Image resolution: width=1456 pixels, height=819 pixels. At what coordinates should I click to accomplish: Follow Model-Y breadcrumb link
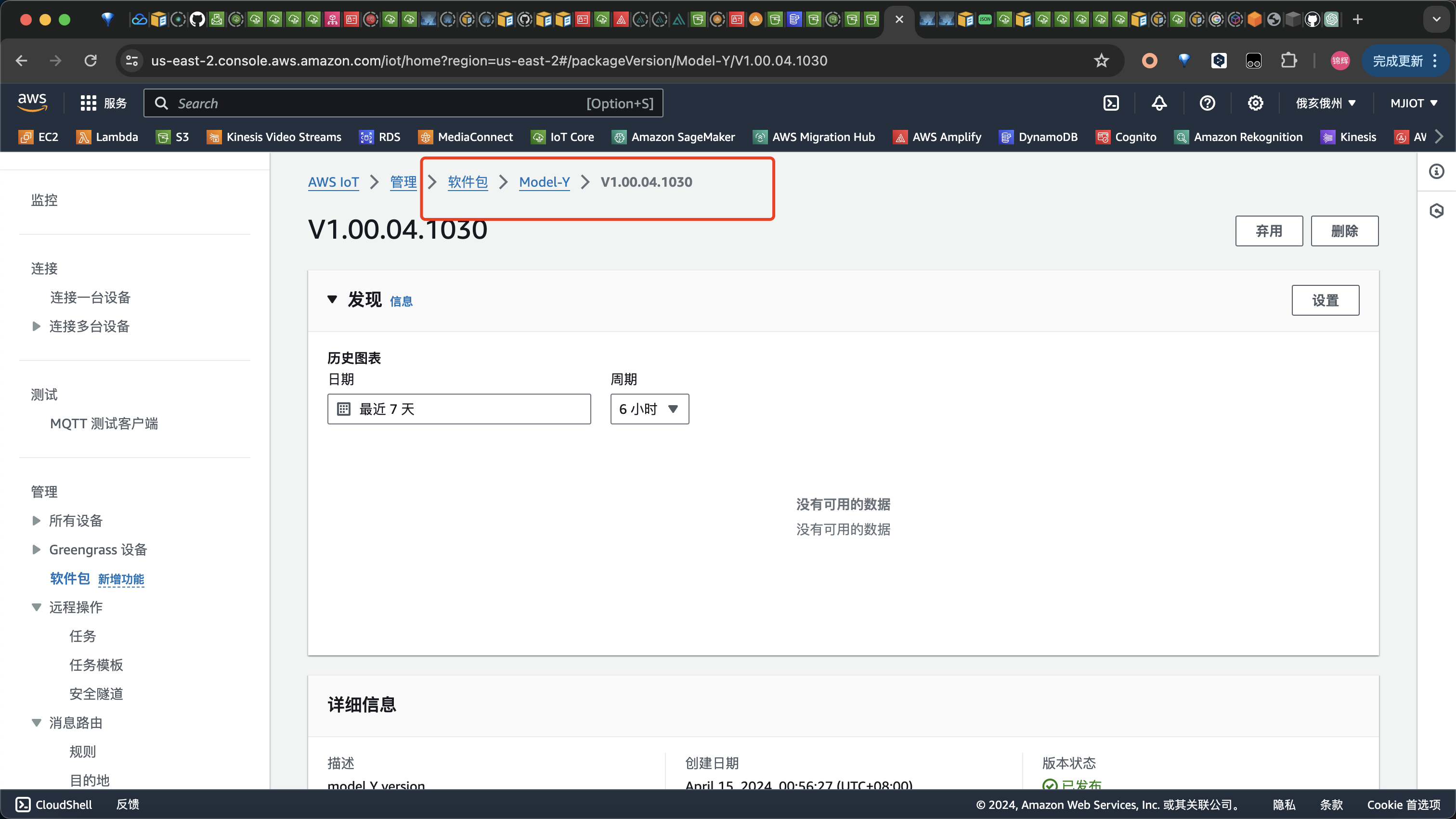pos(544,182)
